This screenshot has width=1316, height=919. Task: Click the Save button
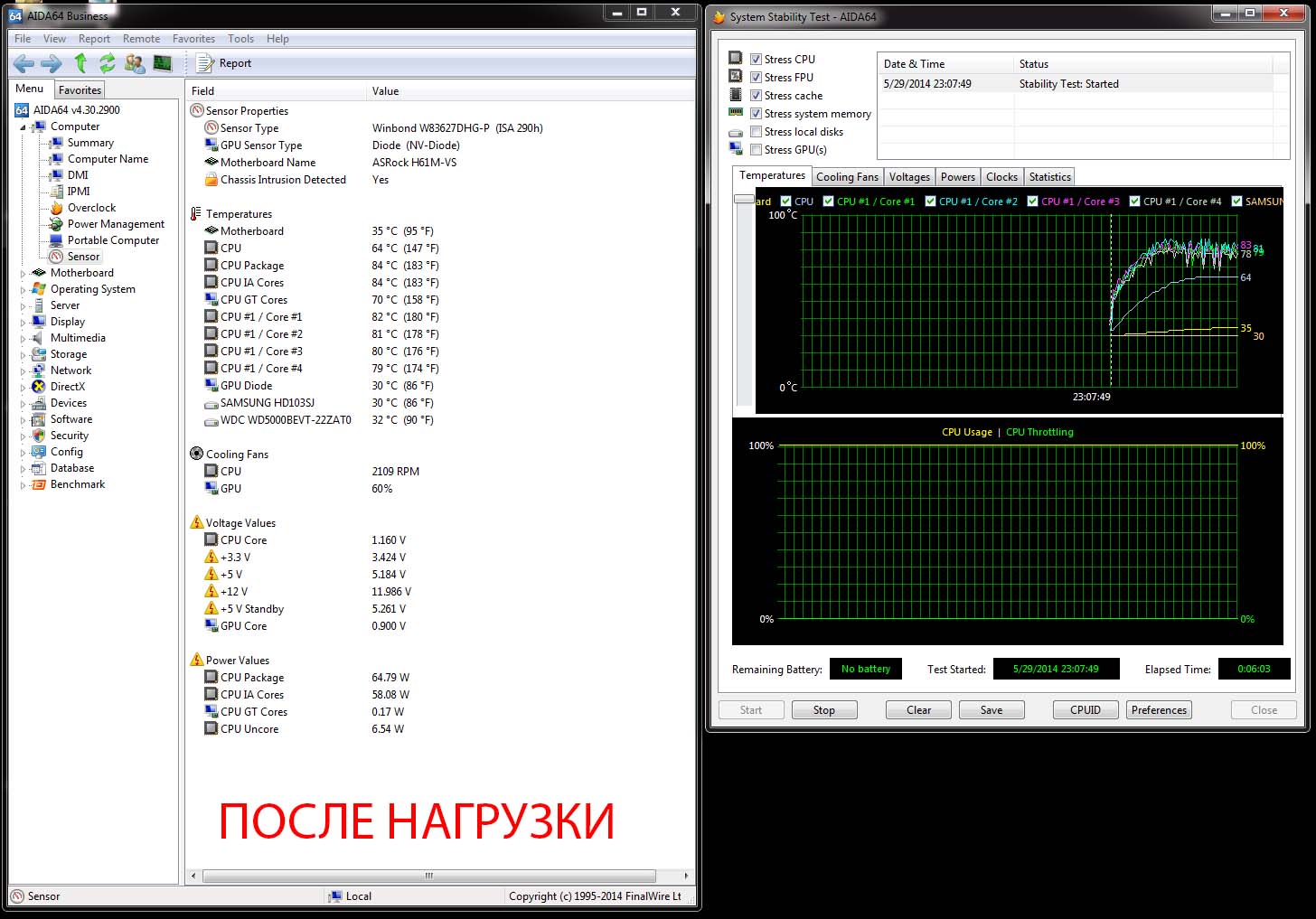pyautogui.click(x=992, y=710)
